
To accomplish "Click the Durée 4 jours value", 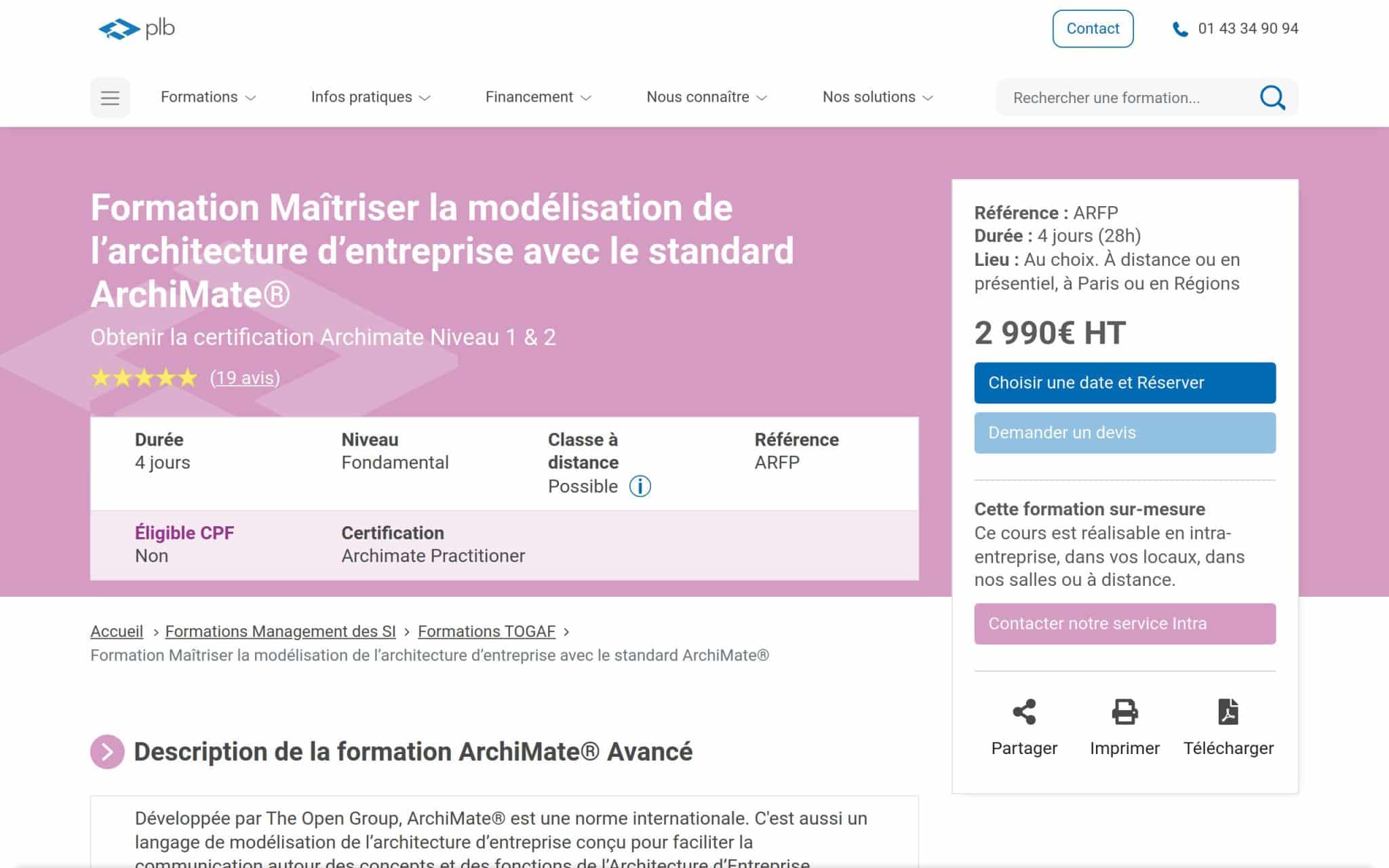I will click(162, 462).
